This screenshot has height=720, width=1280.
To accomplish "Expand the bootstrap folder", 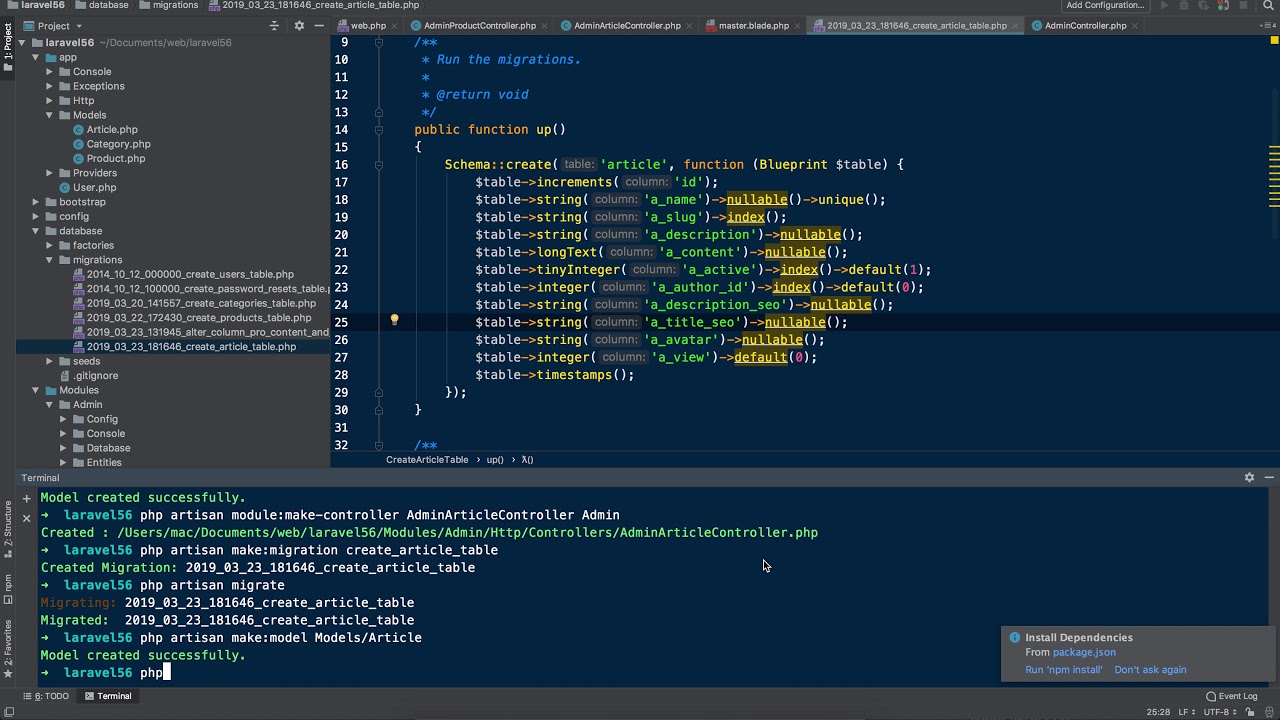I will click(x=36, y=202).
